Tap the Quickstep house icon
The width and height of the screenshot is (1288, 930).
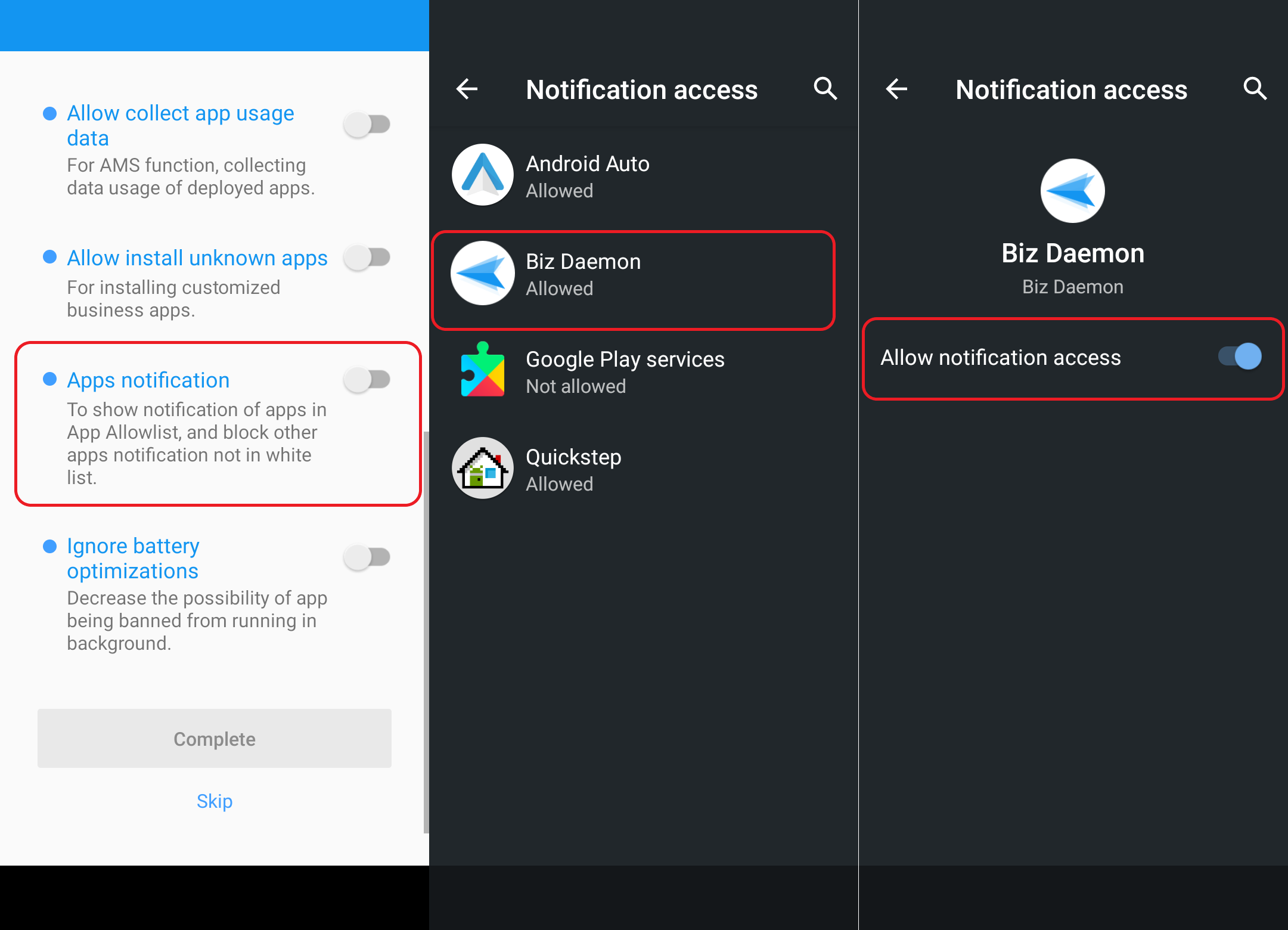[x=483, y=469]
